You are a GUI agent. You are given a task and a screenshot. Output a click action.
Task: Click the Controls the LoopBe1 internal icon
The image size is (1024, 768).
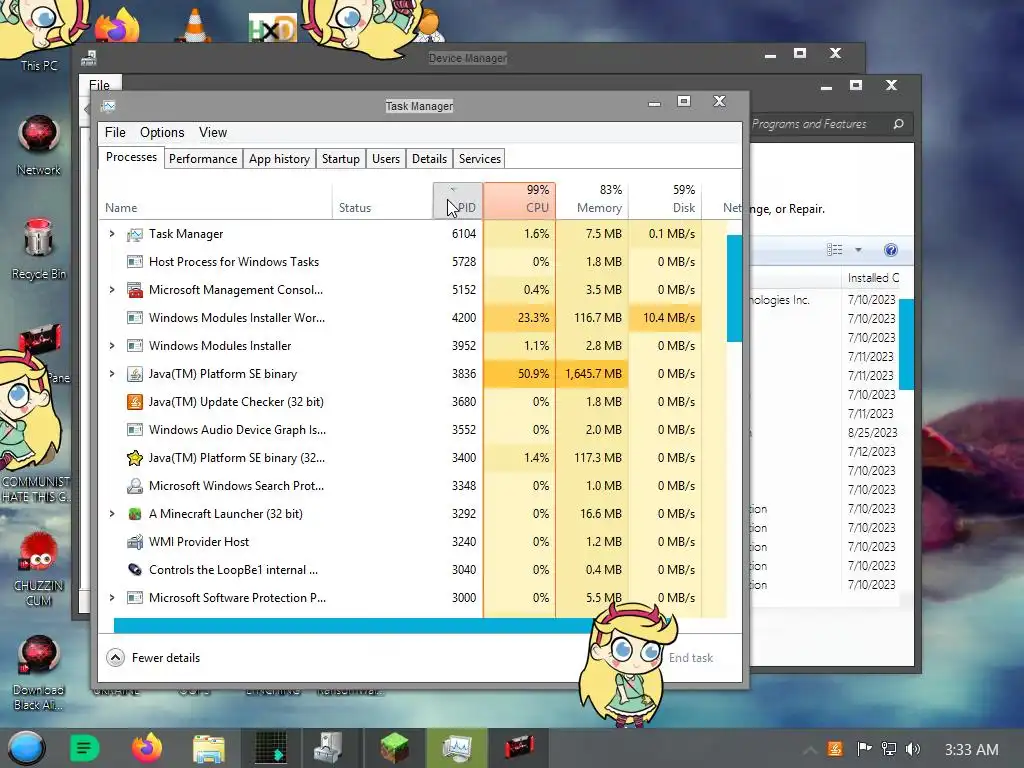pos(135,570)
